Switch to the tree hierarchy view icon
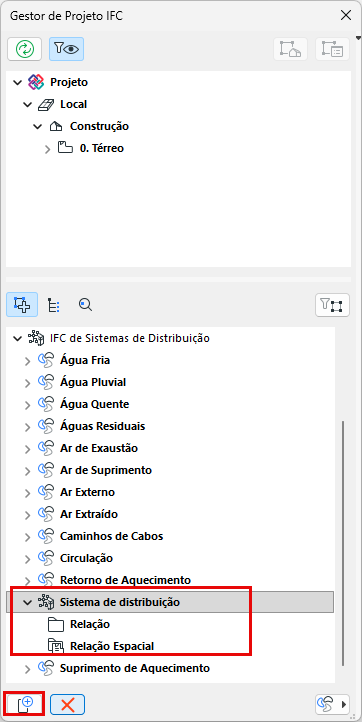Screen dimensions: 362x722 coord(54,305)
